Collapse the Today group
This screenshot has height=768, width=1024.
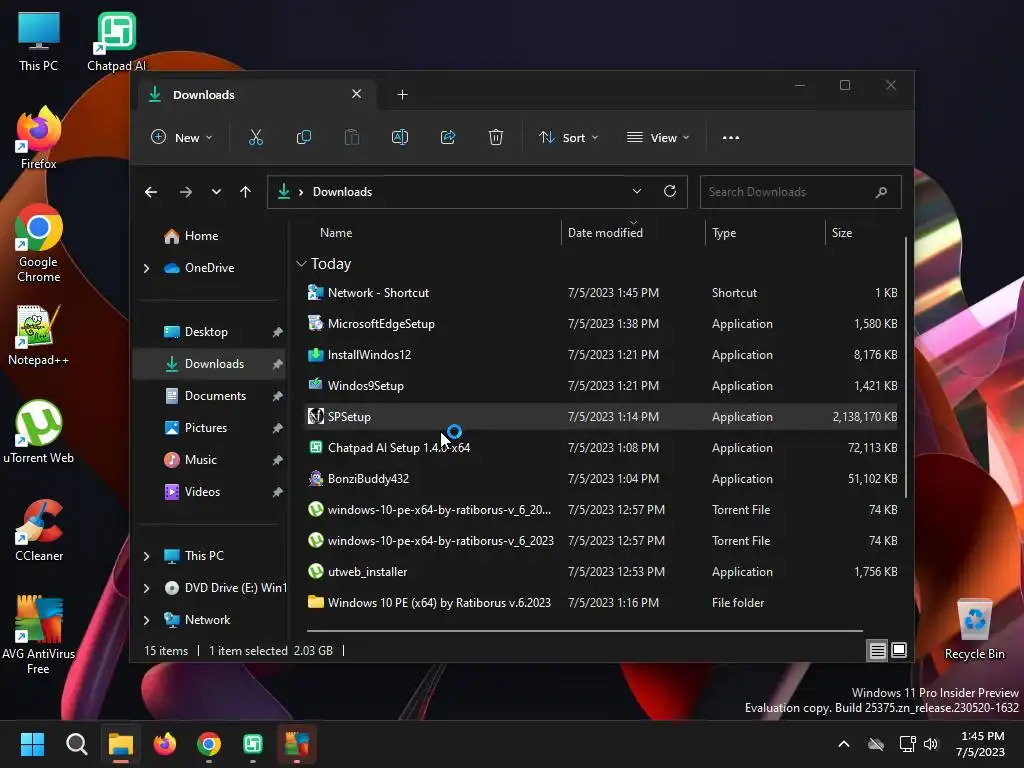coord(301,264)
